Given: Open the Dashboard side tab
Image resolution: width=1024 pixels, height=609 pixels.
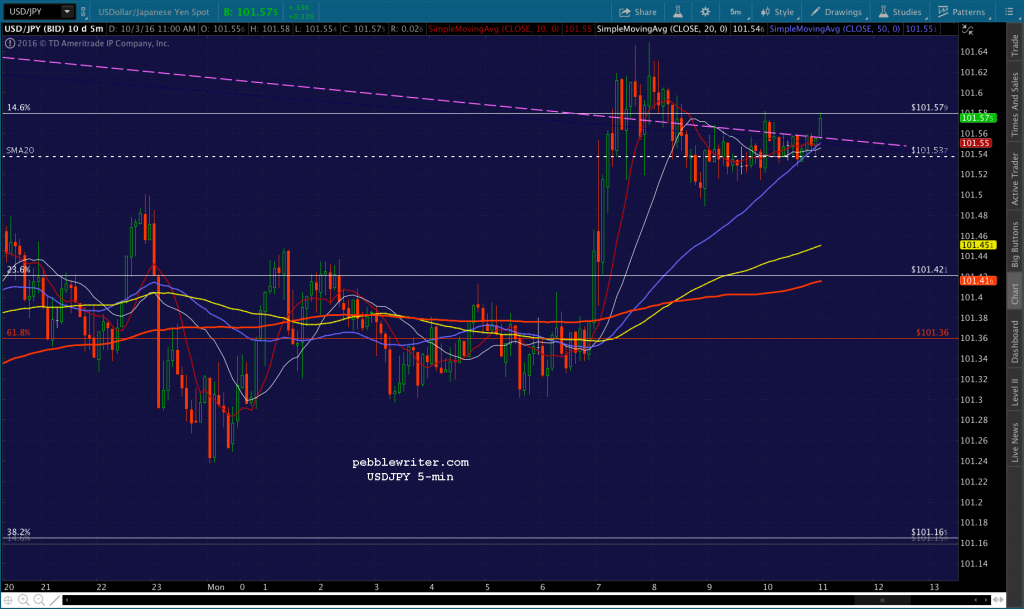Looking at the screenshot, I should (x=1015, y=341).
